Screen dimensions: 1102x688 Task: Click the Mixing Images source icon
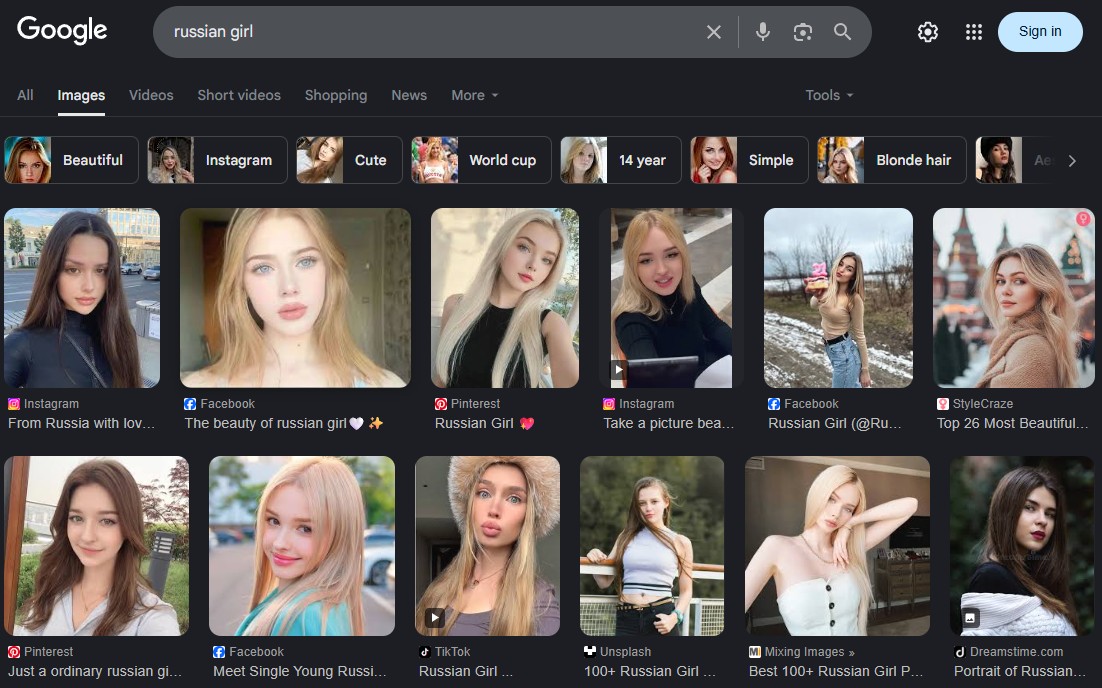755,652
